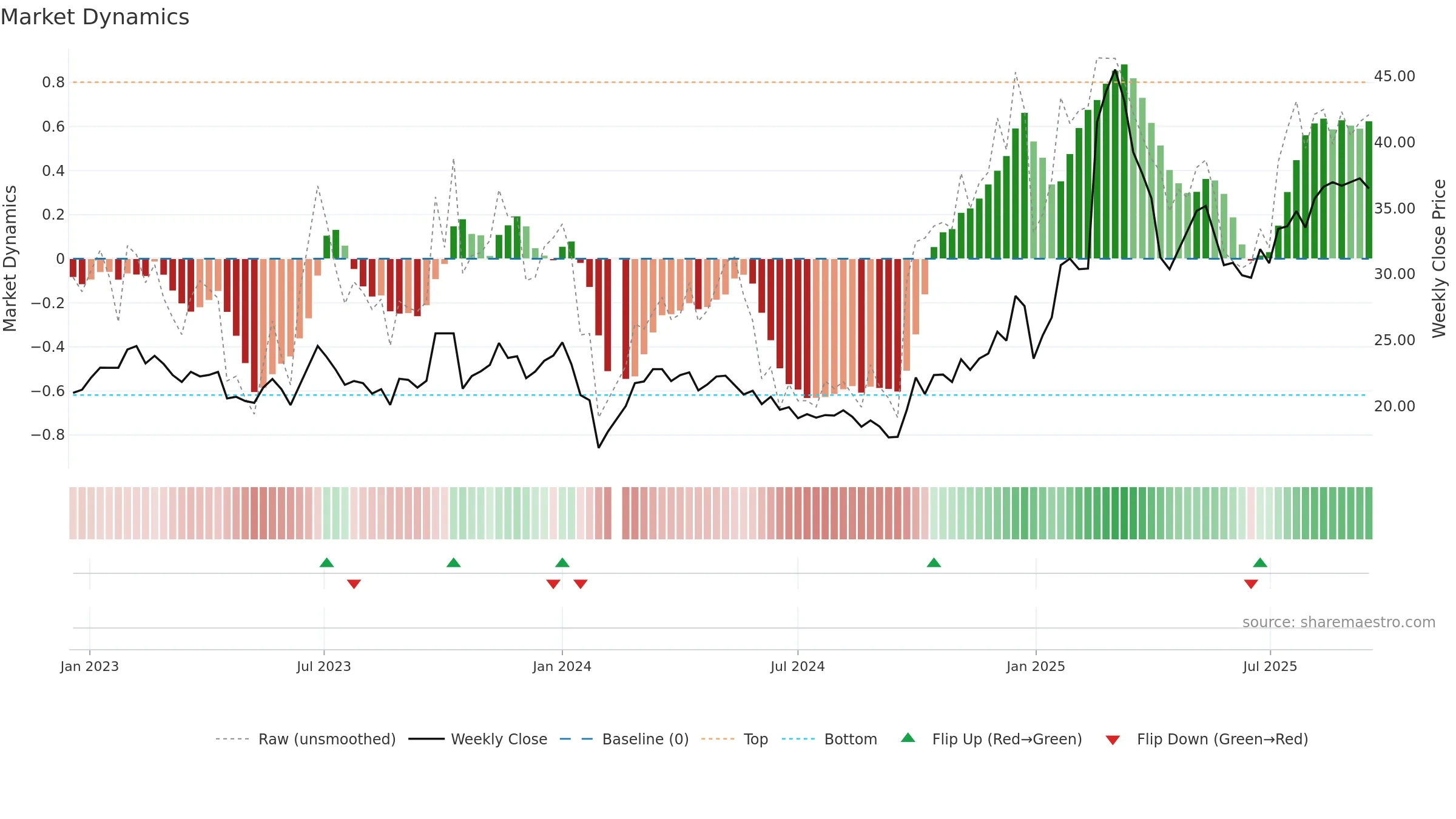Click the Jan 2025 x-axis label
Screen dimensions: 1456x819
click(x=1036, y=666)
